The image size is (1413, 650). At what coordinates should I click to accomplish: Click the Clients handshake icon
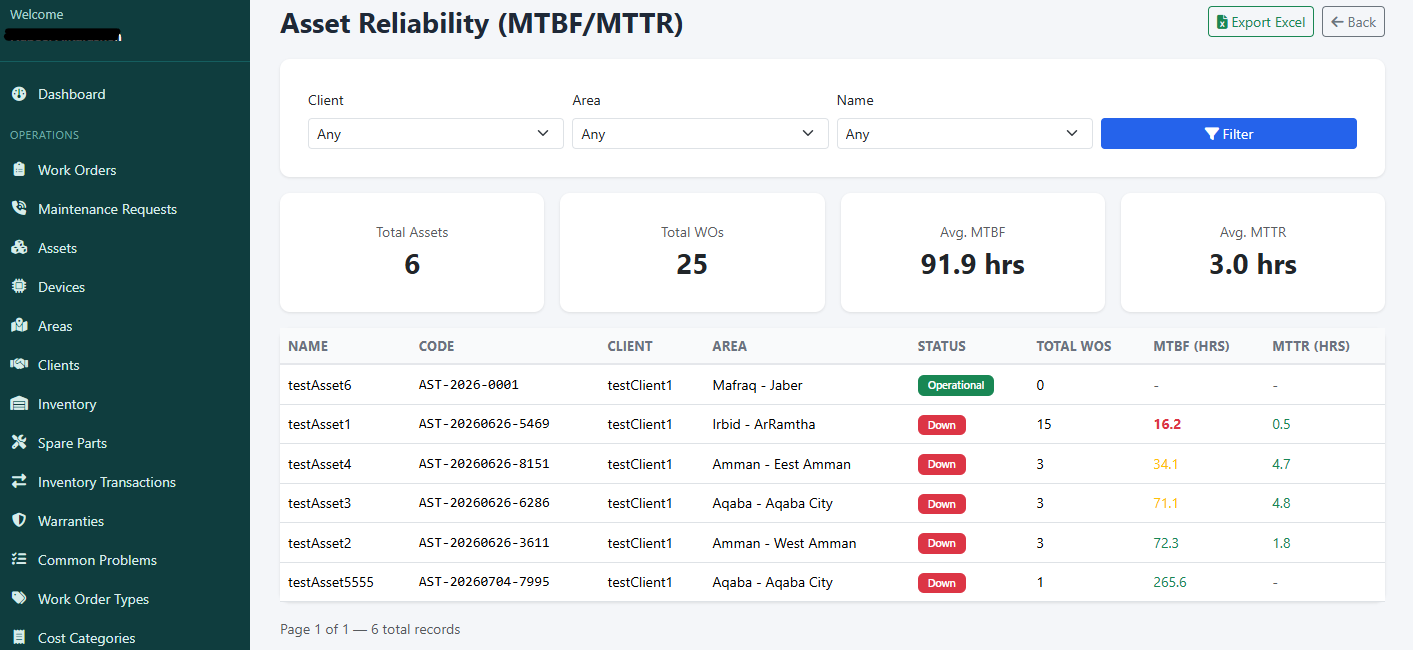pos(18,365)
